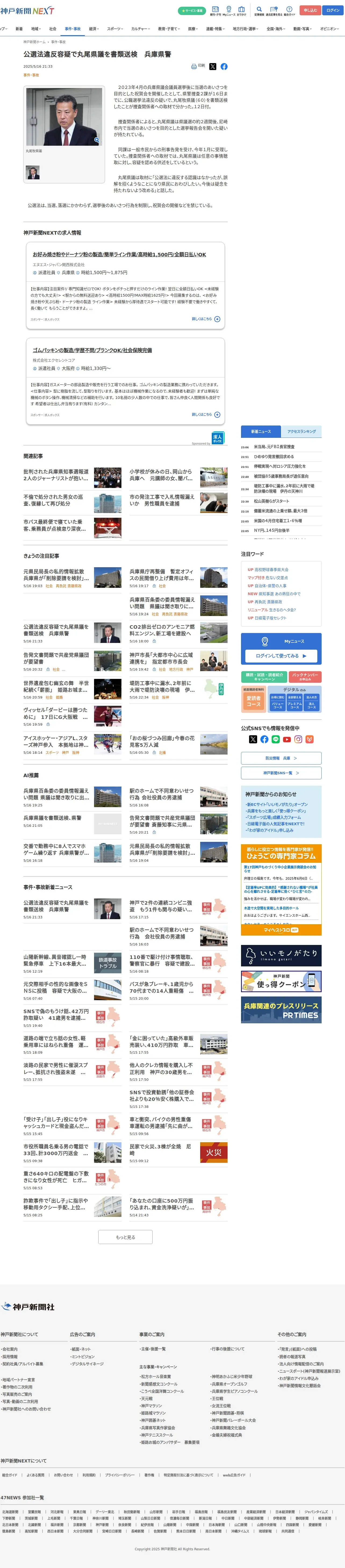Select 社会 in the navigation bar
Image resolution: width=345 pixels, height=1568 pixels.
click(53, 29)
